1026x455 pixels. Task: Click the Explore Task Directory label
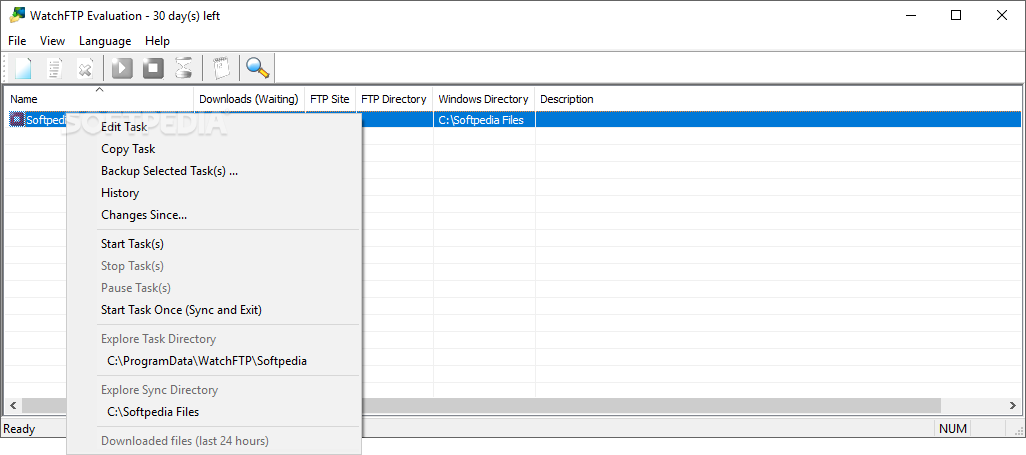(158, 339)
